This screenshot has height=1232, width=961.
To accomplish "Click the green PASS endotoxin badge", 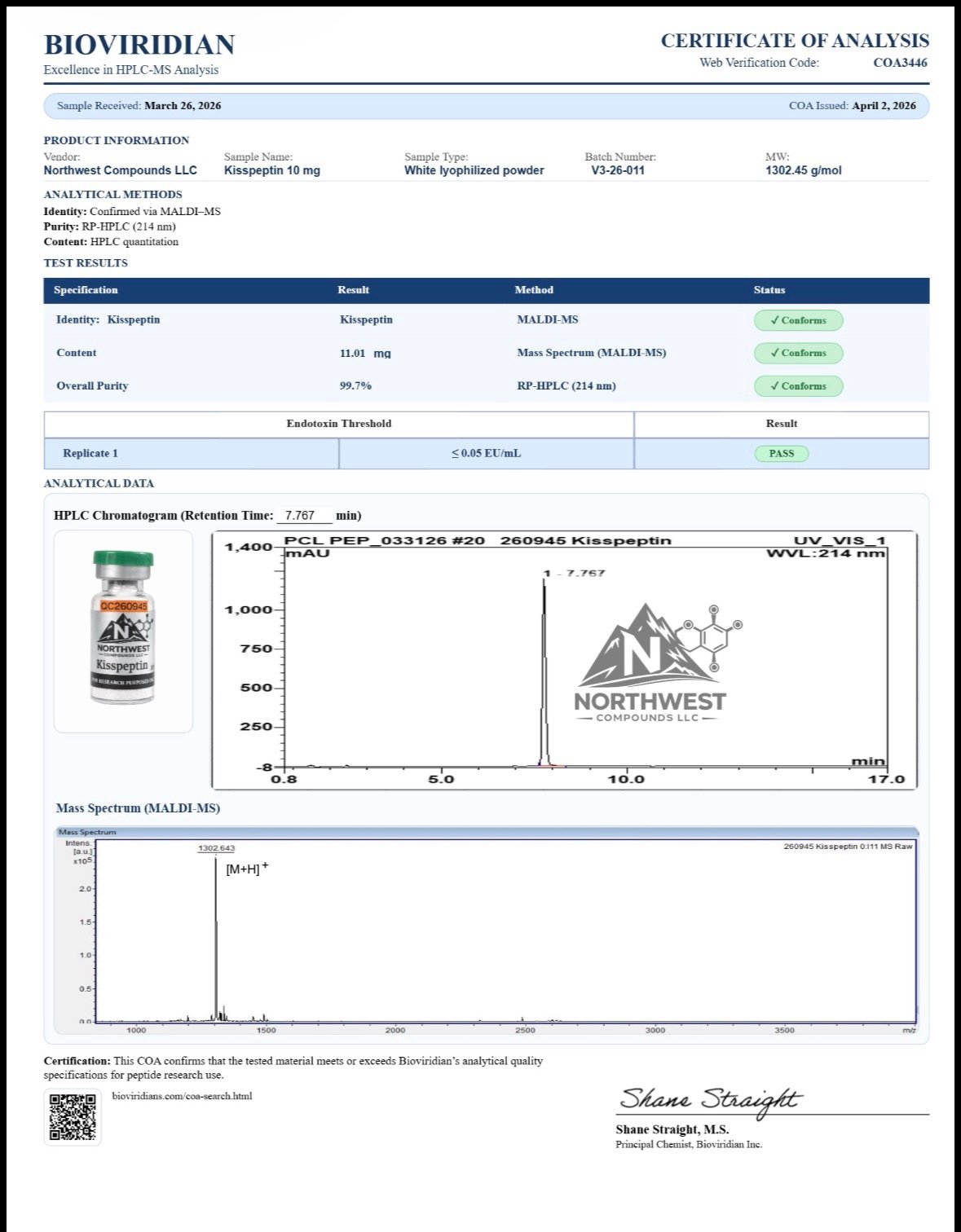I will point(781,454).
